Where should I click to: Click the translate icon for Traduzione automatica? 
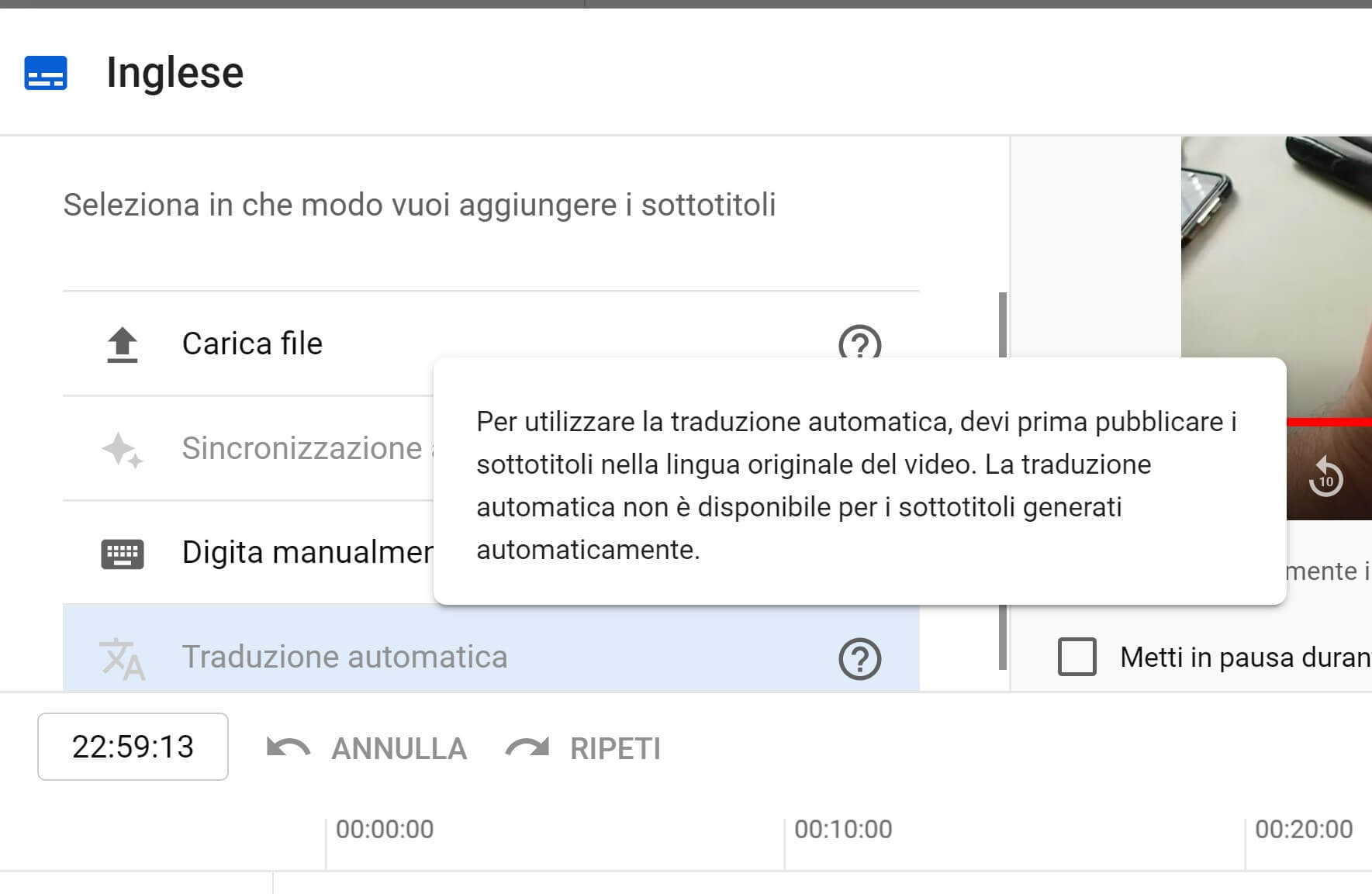123,658
